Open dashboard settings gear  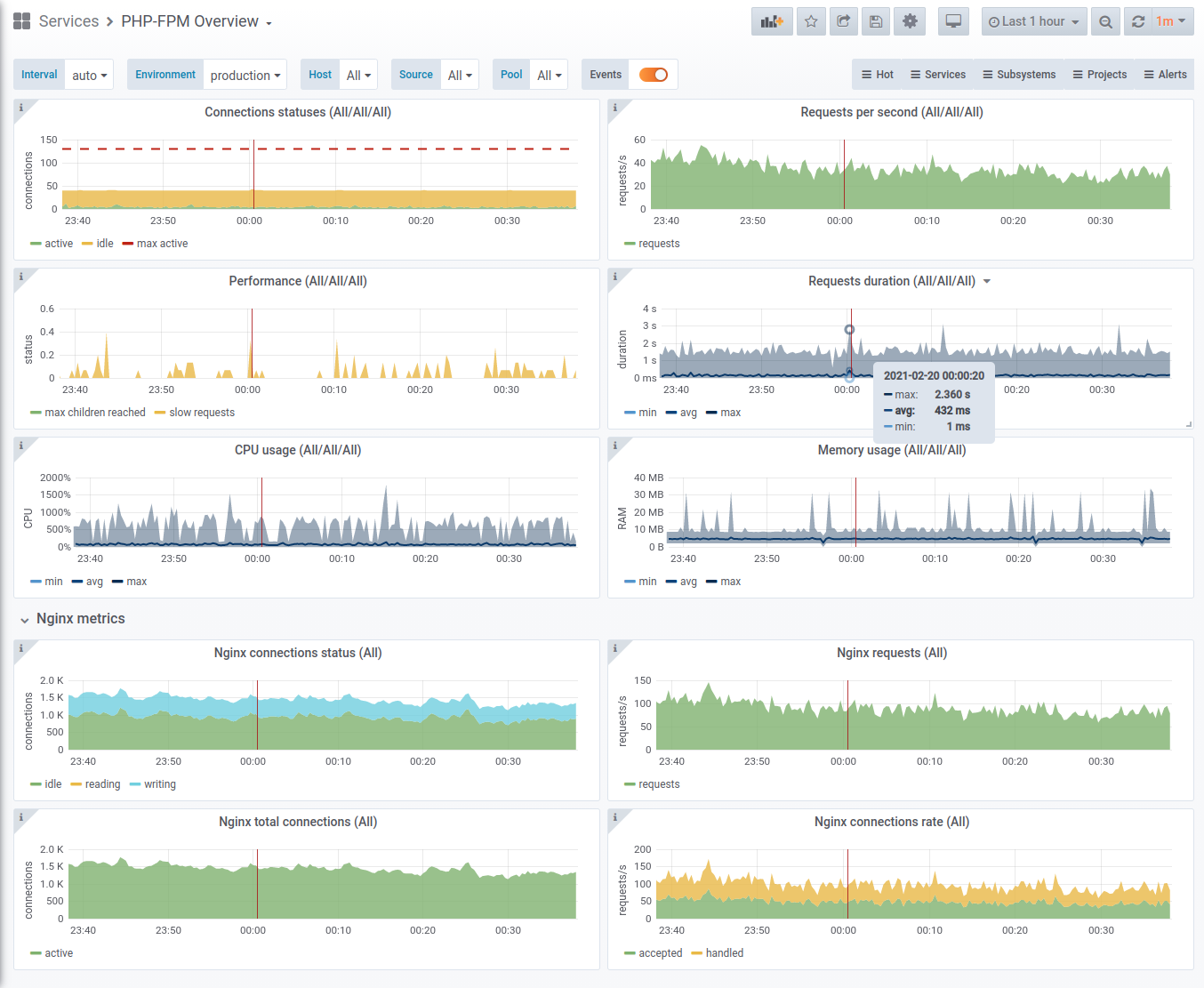tap(910, 21)
